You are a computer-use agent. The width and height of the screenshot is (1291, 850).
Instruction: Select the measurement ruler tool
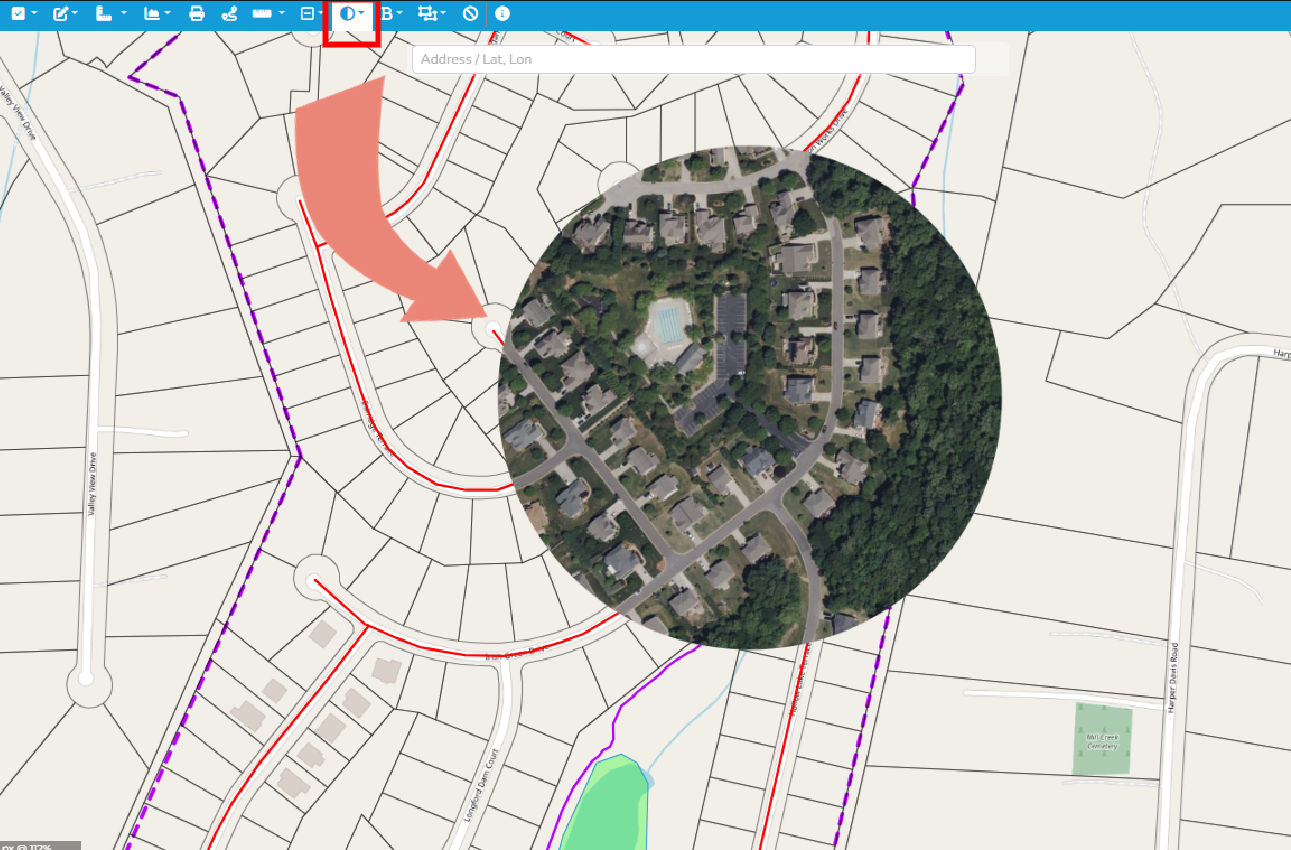coord(103,14)
